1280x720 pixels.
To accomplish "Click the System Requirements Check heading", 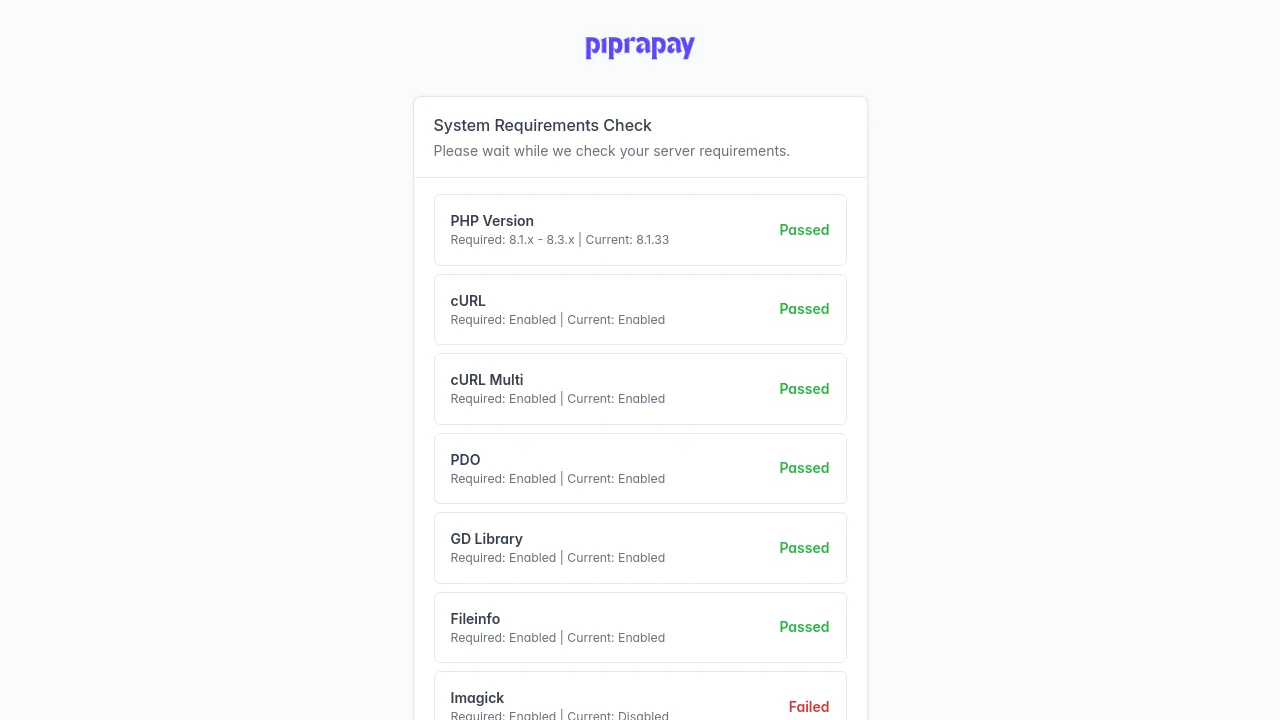I will [542, 125].
